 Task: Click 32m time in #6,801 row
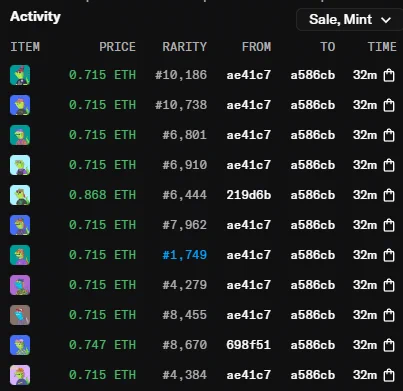tap(365, 135)
